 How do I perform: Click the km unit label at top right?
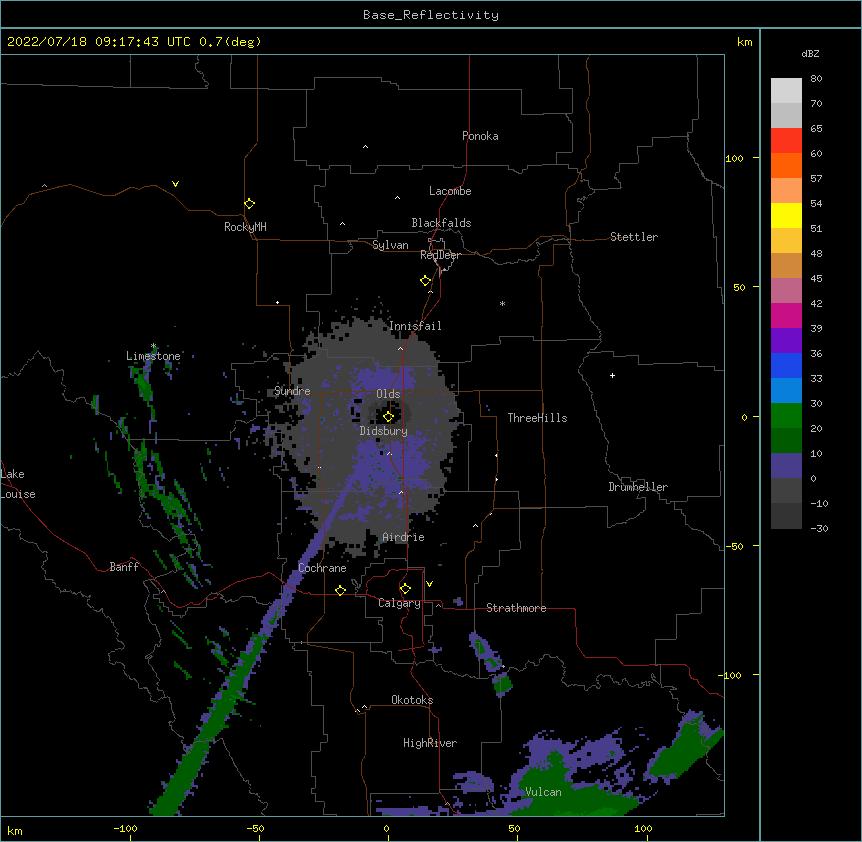pos(745,42)
